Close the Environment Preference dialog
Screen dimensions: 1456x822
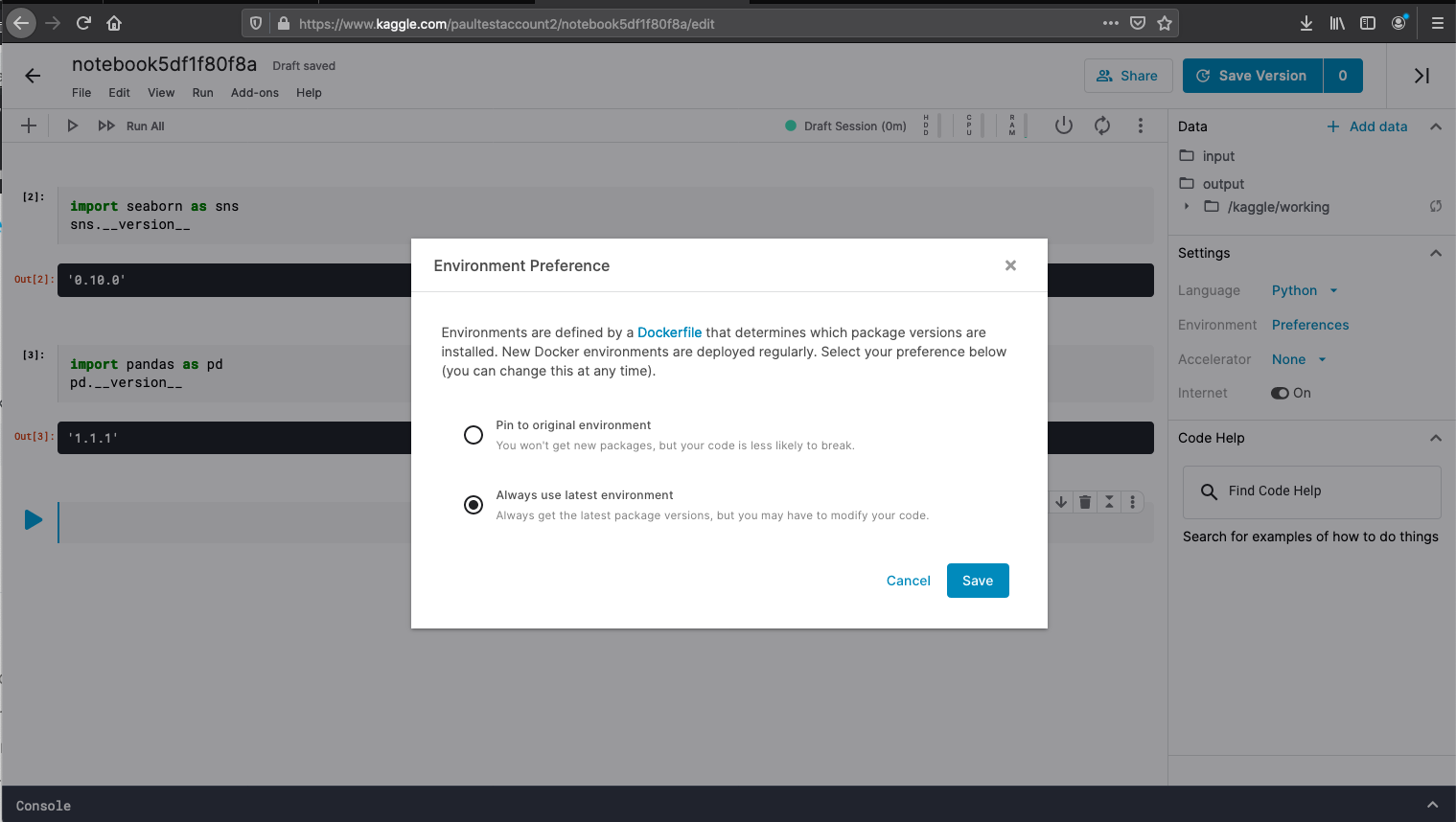(x=1010, y=265)
